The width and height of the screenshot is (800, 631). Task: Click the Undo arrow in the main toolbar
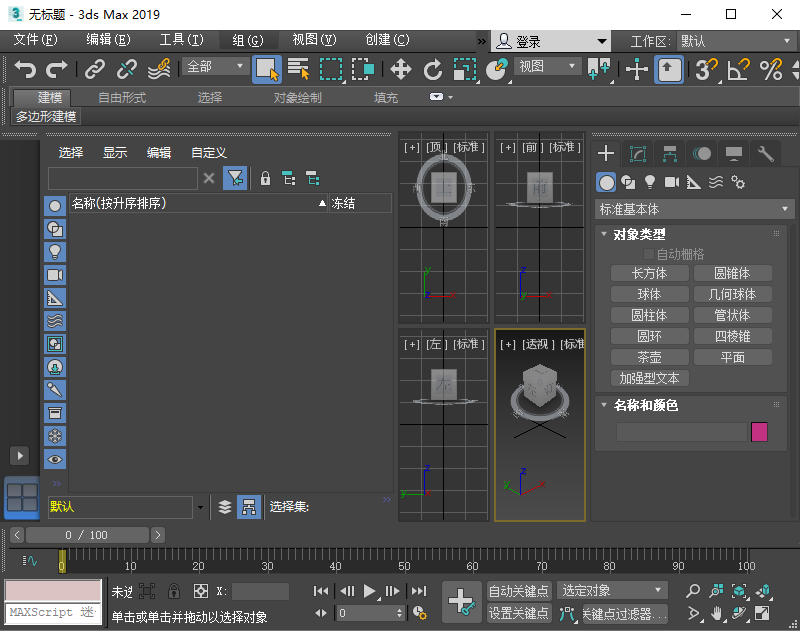[x=25, y=69]
